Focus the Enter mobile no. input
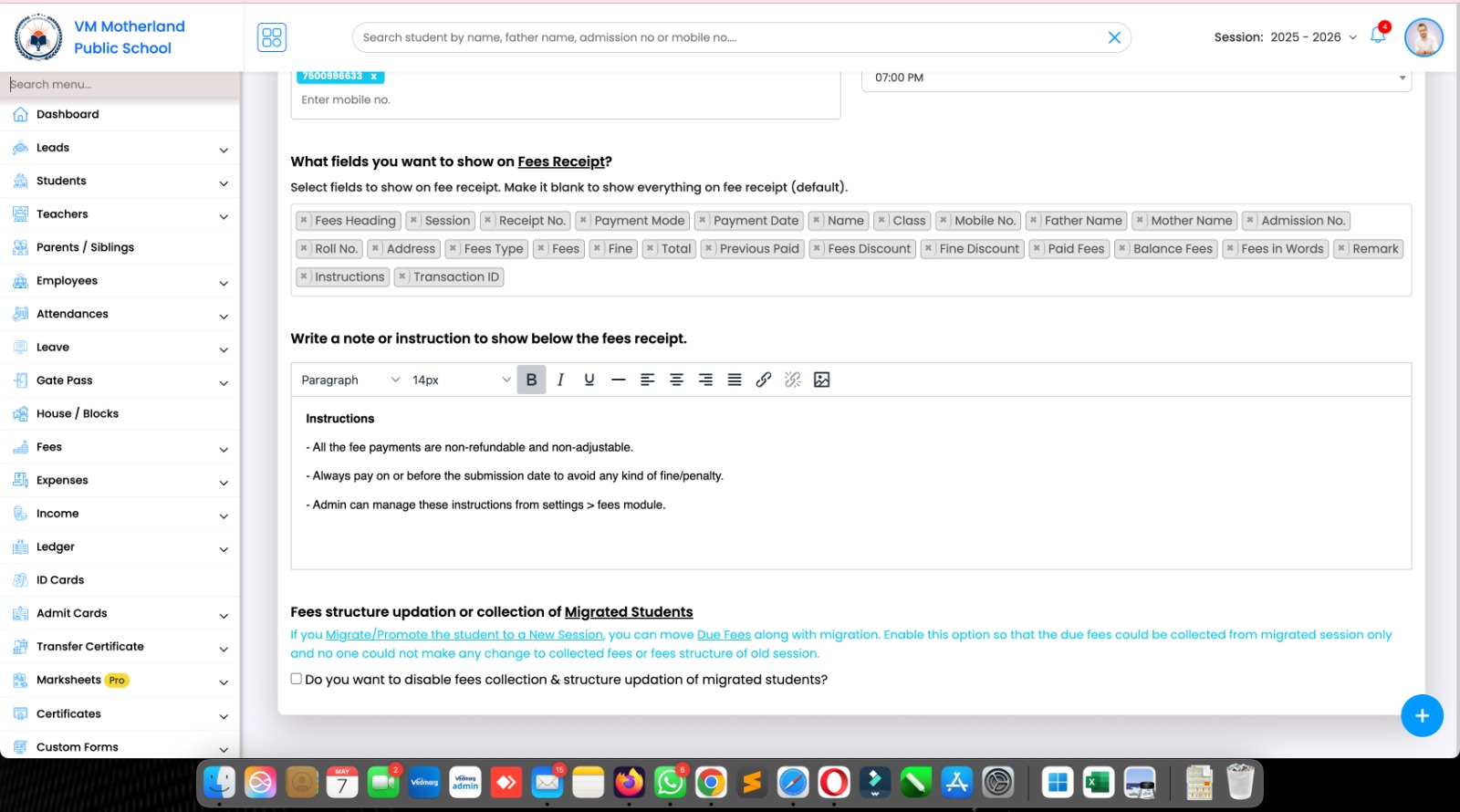Viewport: 1460px width, 812px height. [x=566, y=100]
